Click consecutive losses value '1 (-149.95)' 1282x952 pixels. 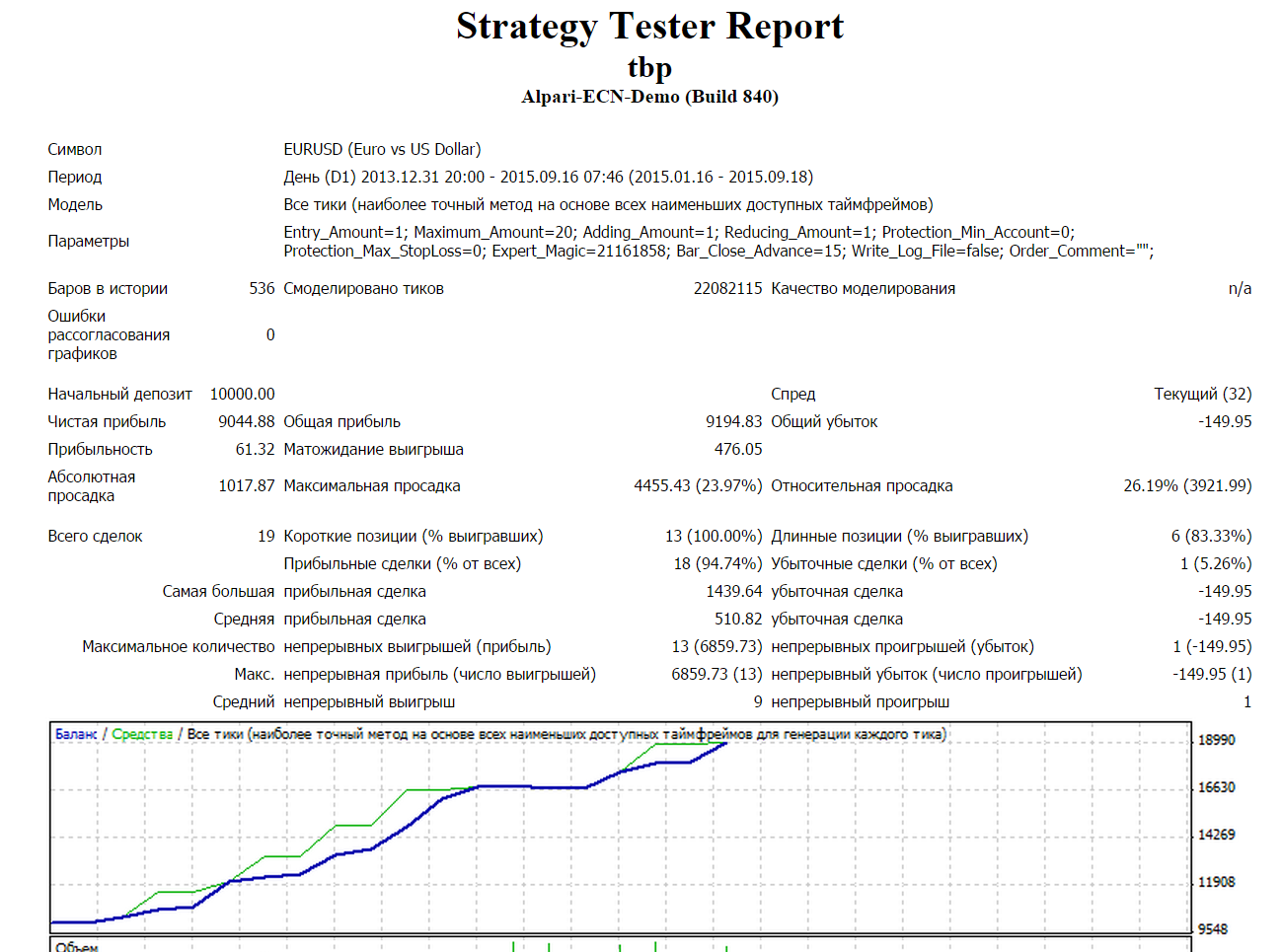point(1212,646)
